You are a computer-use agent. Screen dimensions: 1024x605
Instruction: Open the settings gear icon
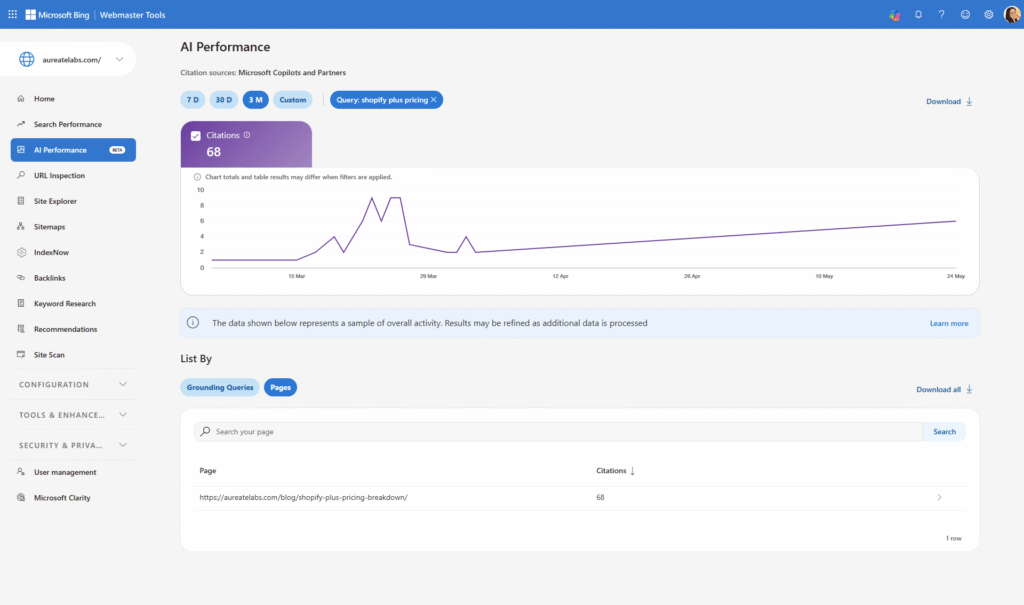(x=989, y=14)
